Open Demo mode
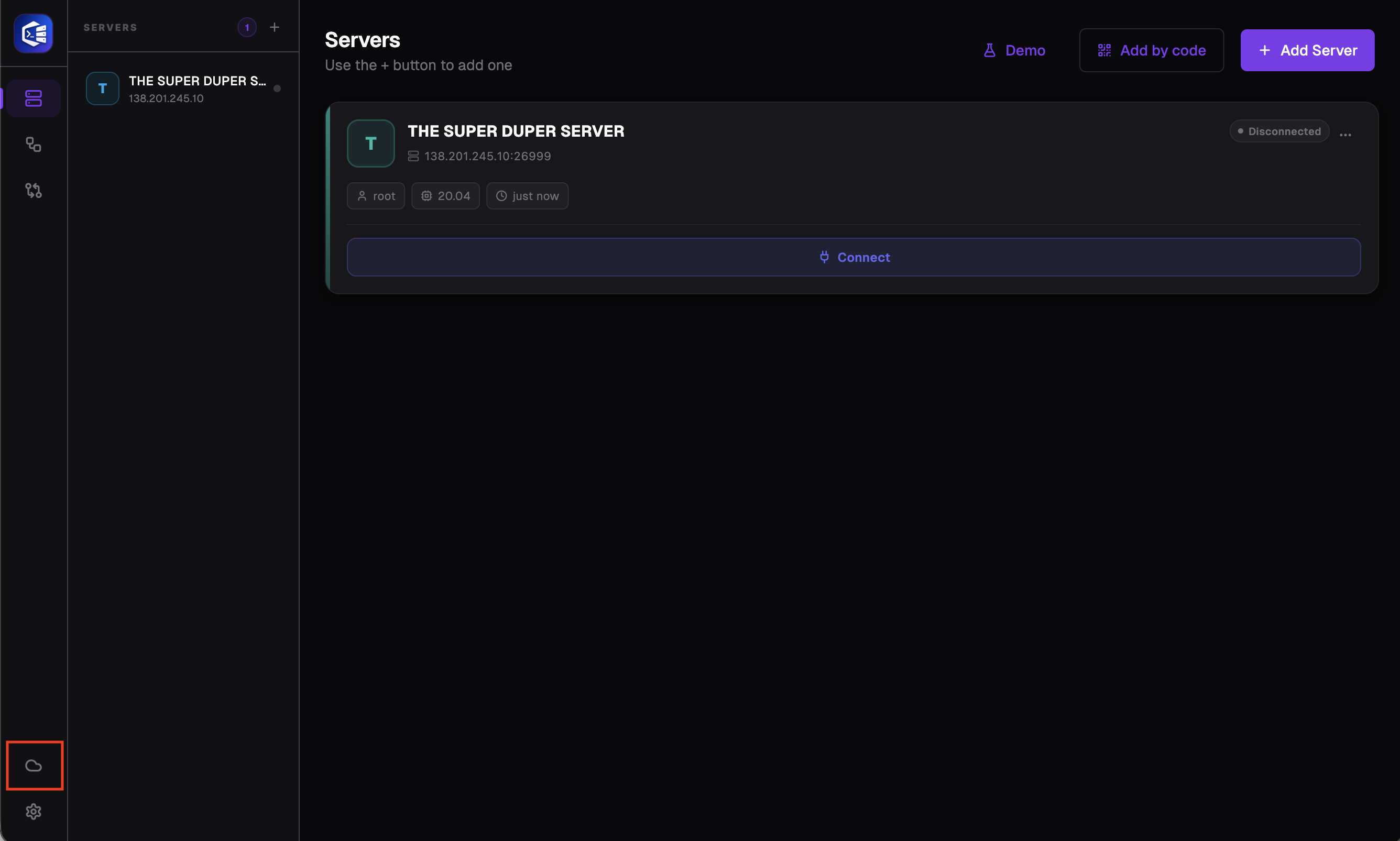Screen dimensions: 1400x841 click(x=1014, y=50)
